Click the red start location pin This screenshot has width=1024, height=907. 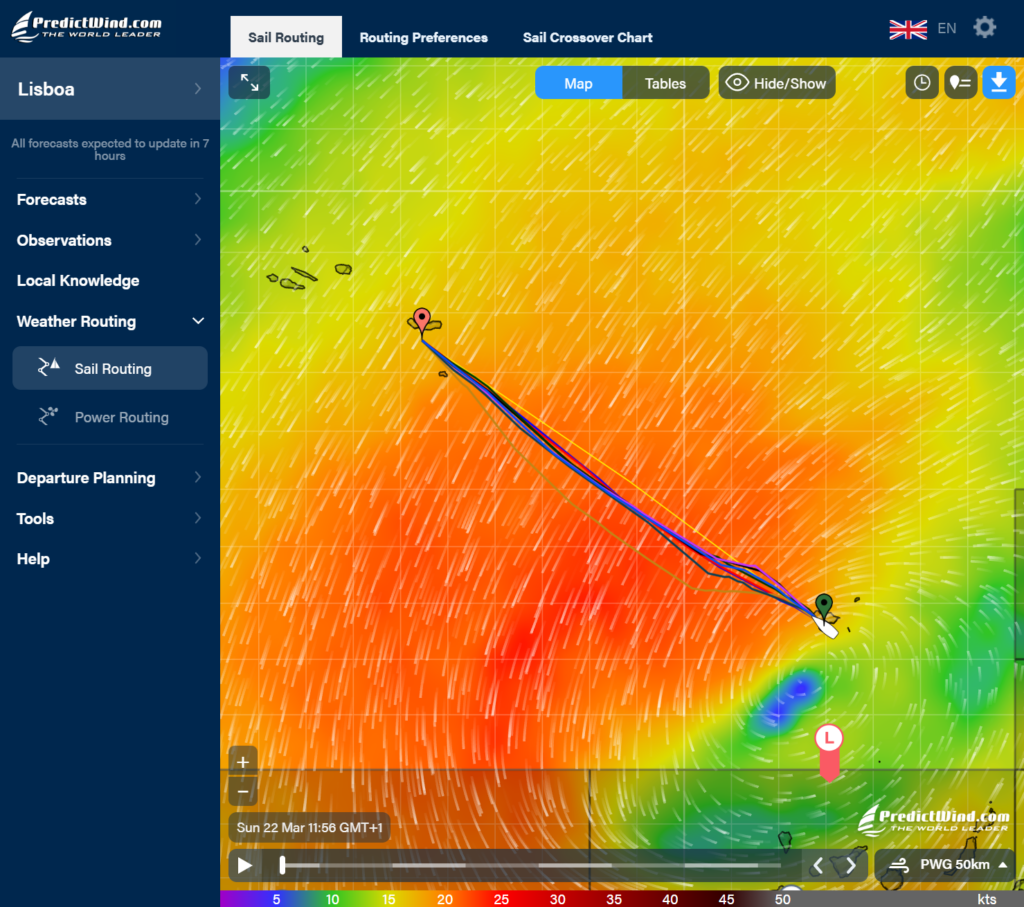[422, 320]
